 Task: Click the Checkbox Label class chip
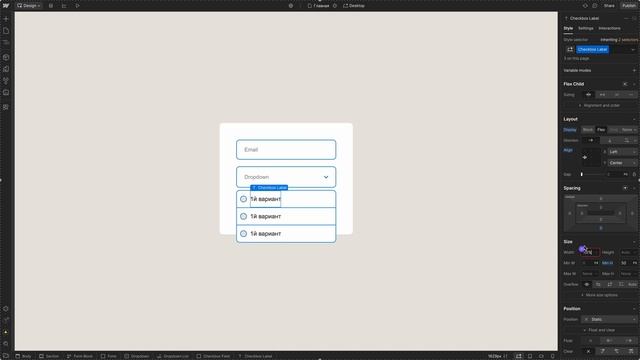click(592, 49)
